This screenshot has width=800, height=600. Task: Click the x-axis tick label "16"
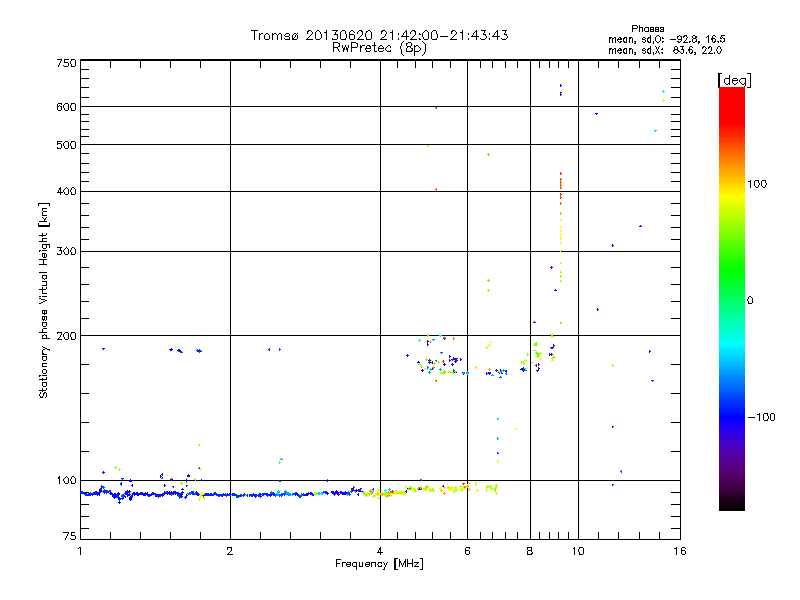coord(680,551)
